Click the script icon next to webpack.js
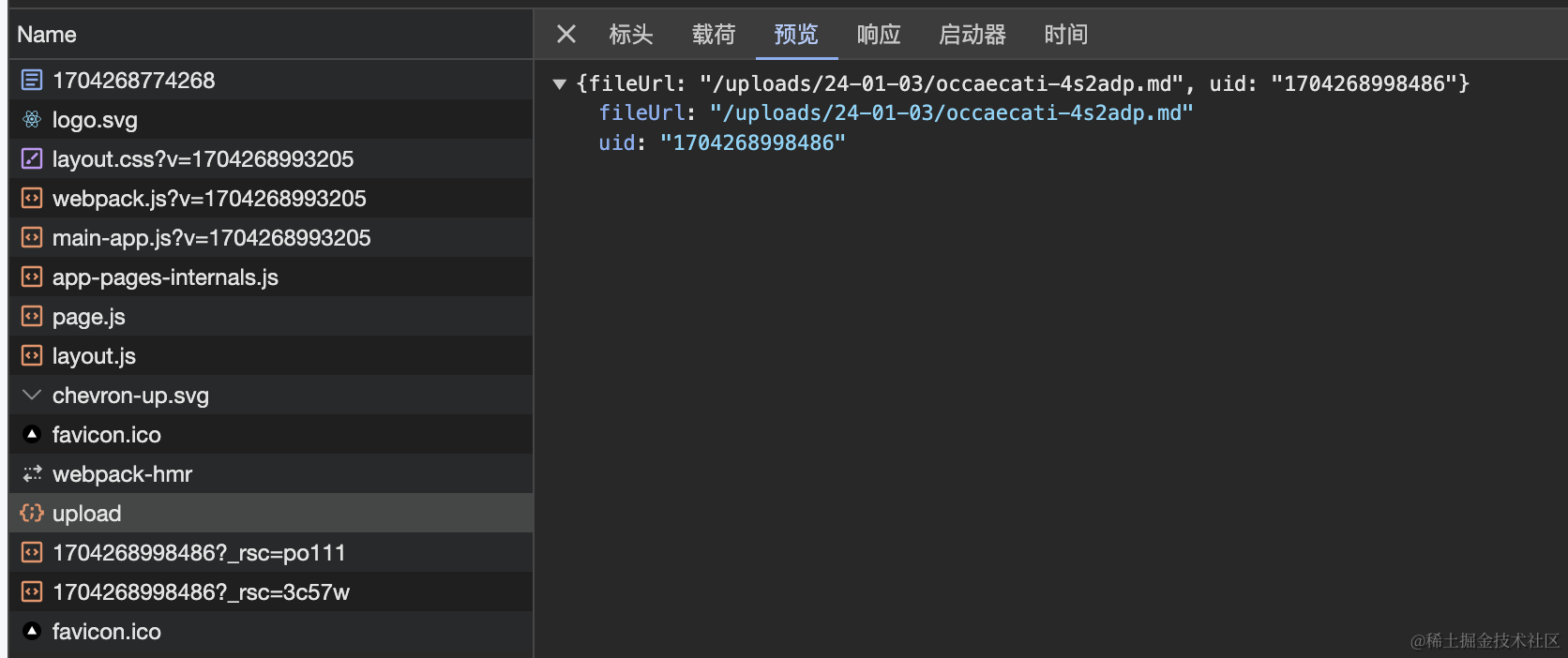The width and height of the screenshot is (1568, 658). pyautogui.click(x=32, y=199)
